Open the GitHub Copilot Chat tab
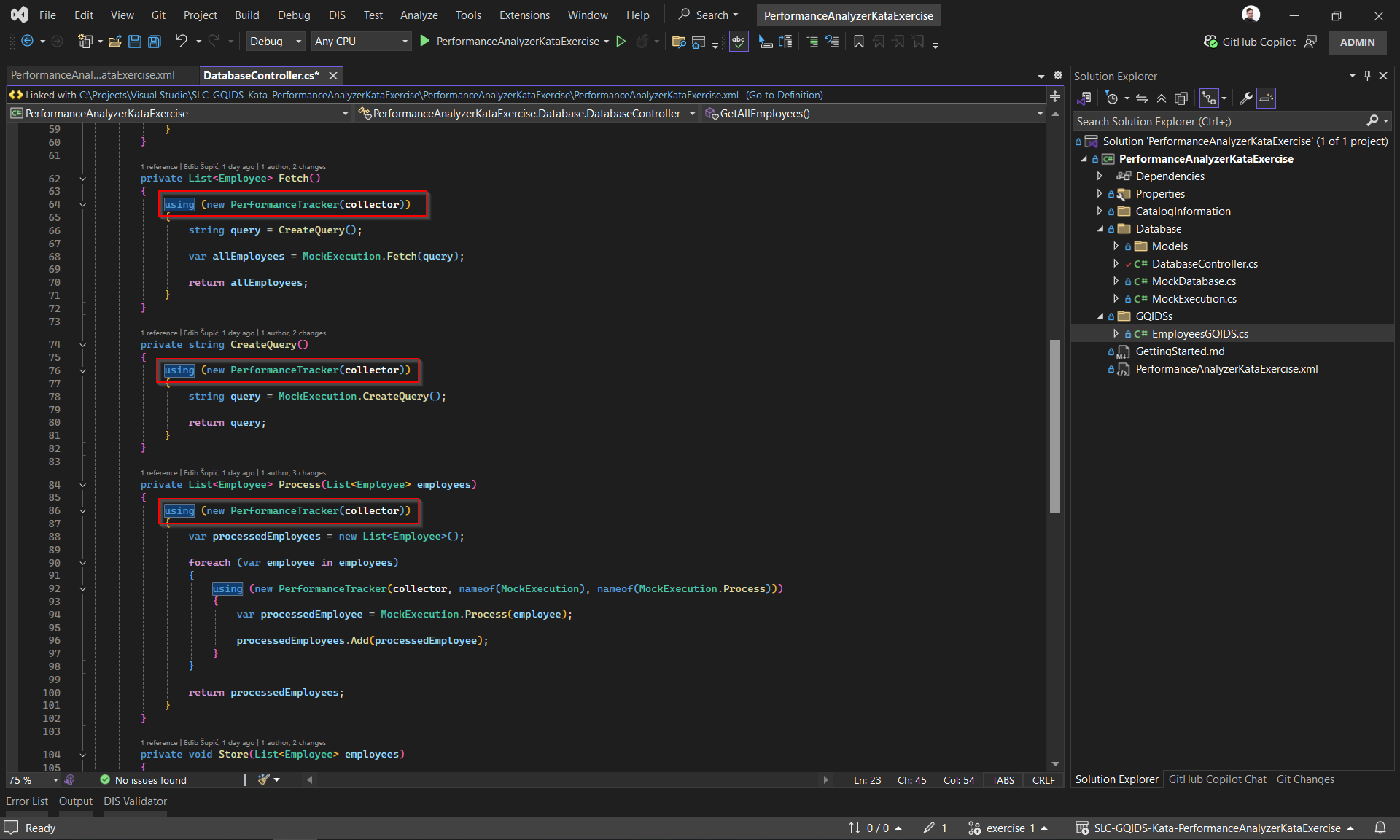1400x840 pixels. point(1217,779)
